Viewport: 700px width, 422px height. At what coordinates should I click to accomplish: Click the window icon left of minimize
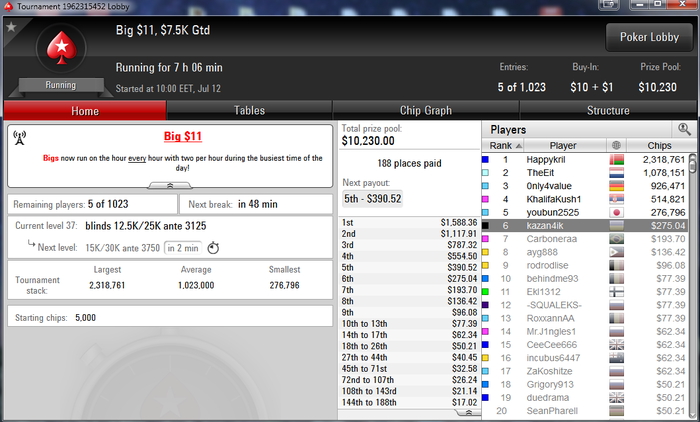coord(609,4)
